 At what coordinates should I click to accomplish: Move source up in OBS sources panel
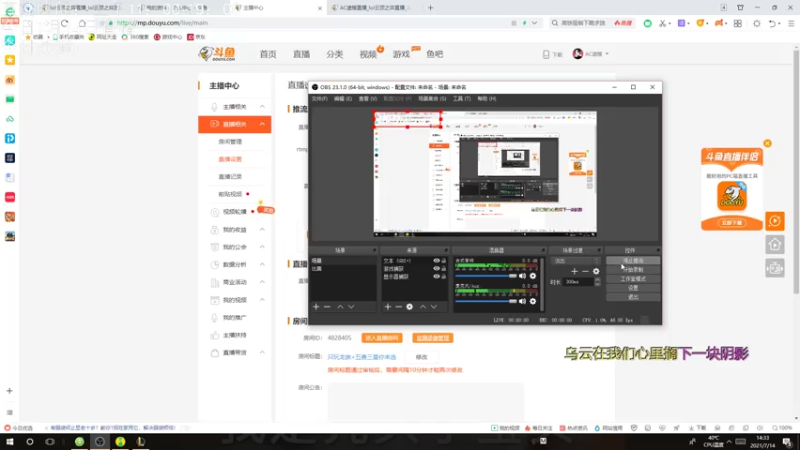click(x=422, y=307)
